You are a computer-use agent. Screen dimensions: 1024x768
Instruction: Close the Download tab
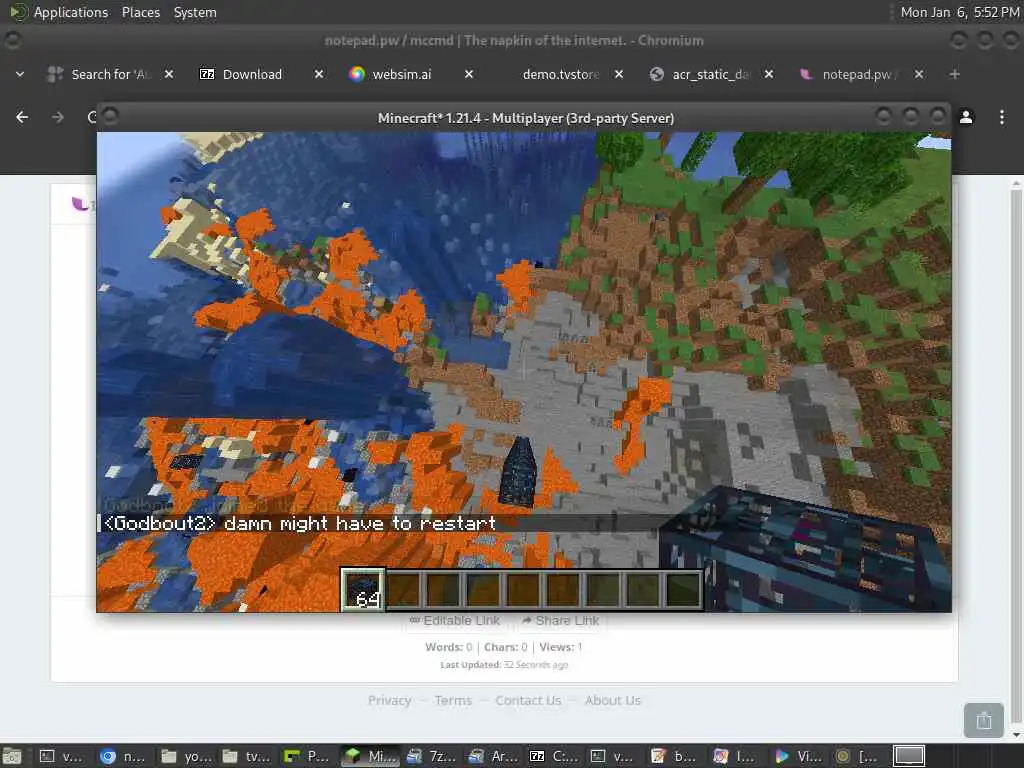(319, 74)
